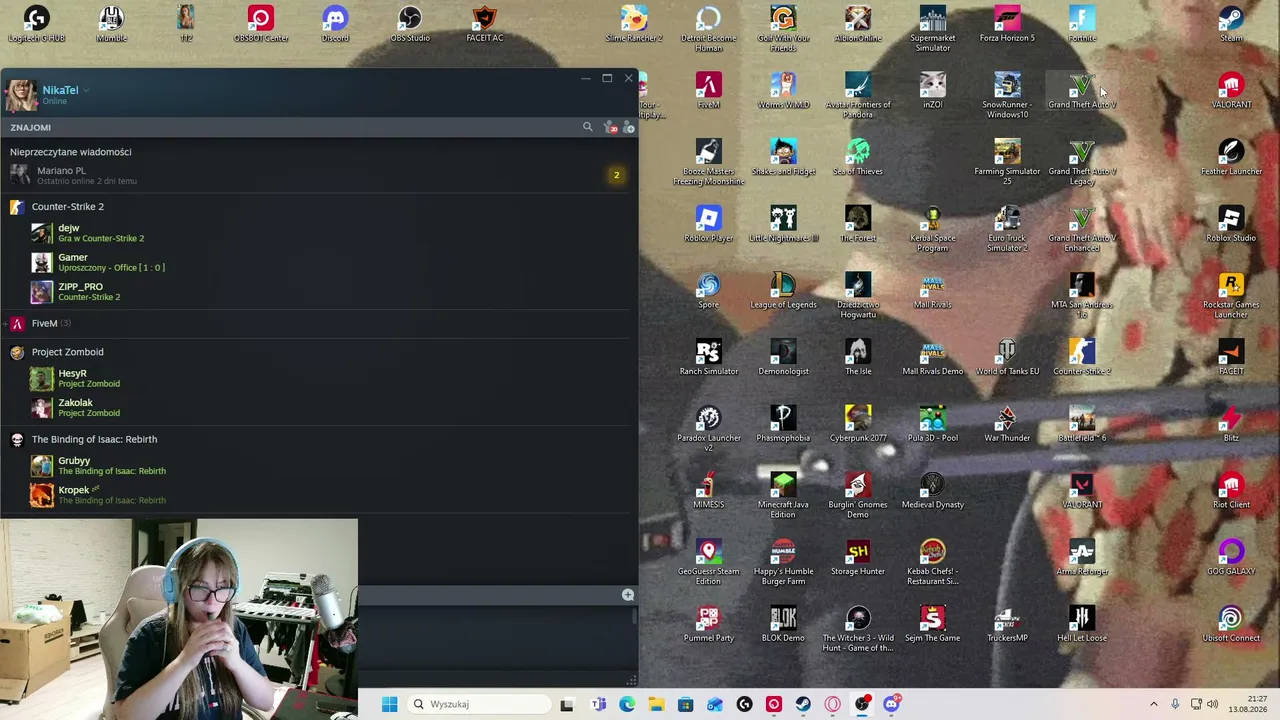Click the group chat plus icon
The image size is (1280, 720).
628,595
